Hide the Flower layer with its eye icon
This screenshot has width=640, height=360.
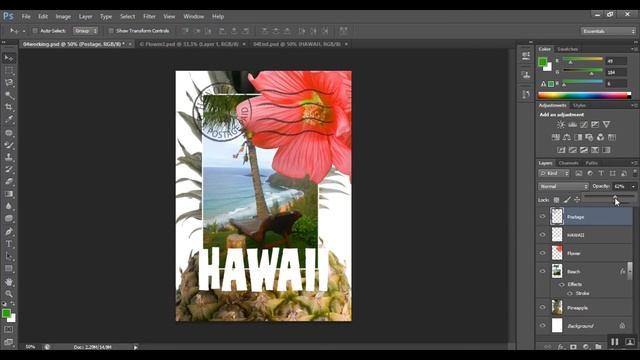542,253
